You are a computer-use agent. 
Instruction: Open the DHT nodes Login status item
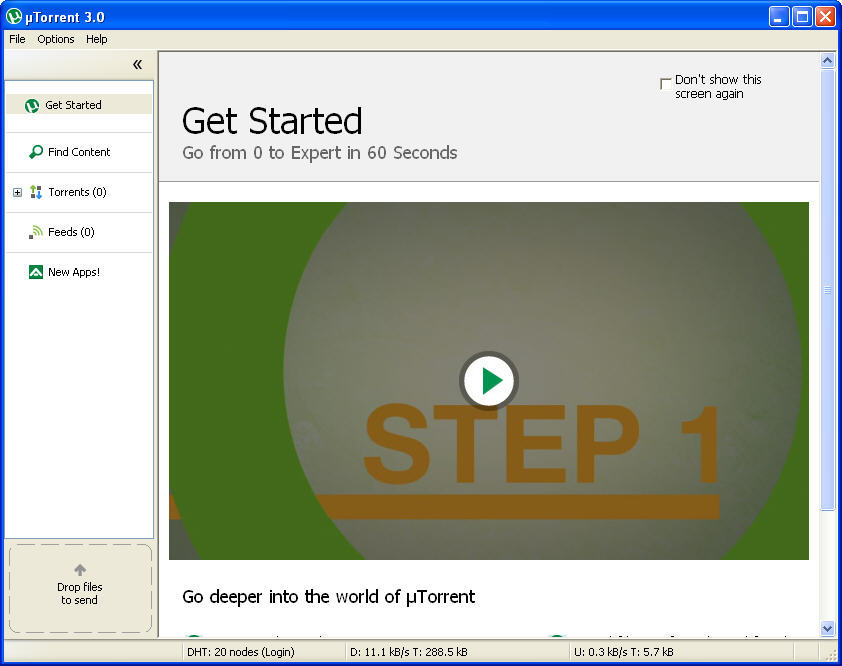coord(244,651)
